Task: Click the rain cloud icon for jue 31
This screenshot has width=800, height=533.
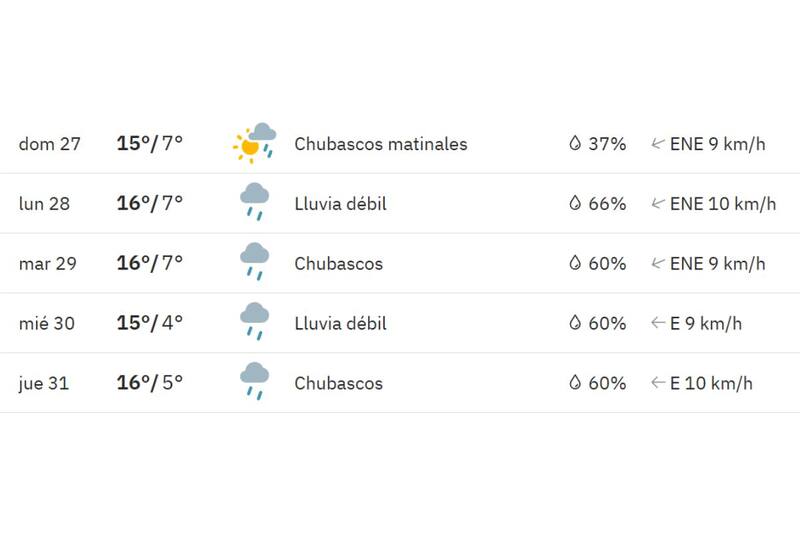Action: pyautogui.click(x=254, y=383)
